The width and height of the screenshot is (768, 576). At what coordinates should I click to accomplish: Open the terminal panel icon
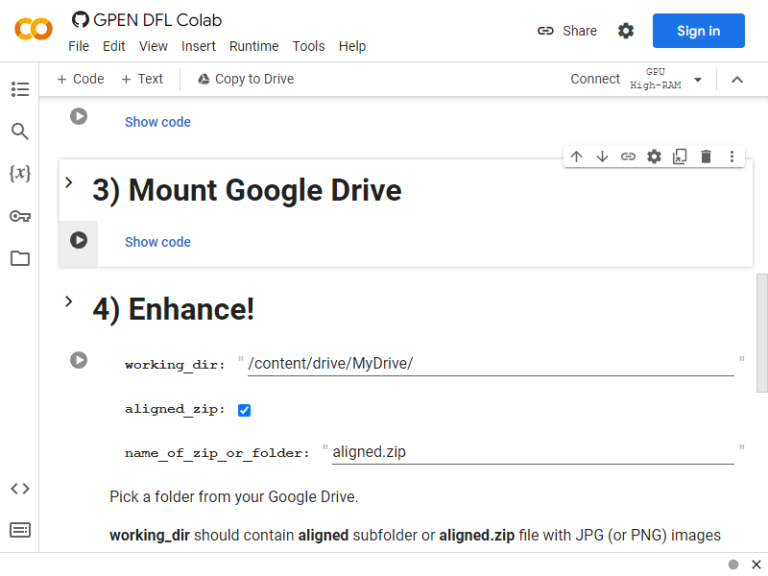pyautogui.click(x=20, y=530)
